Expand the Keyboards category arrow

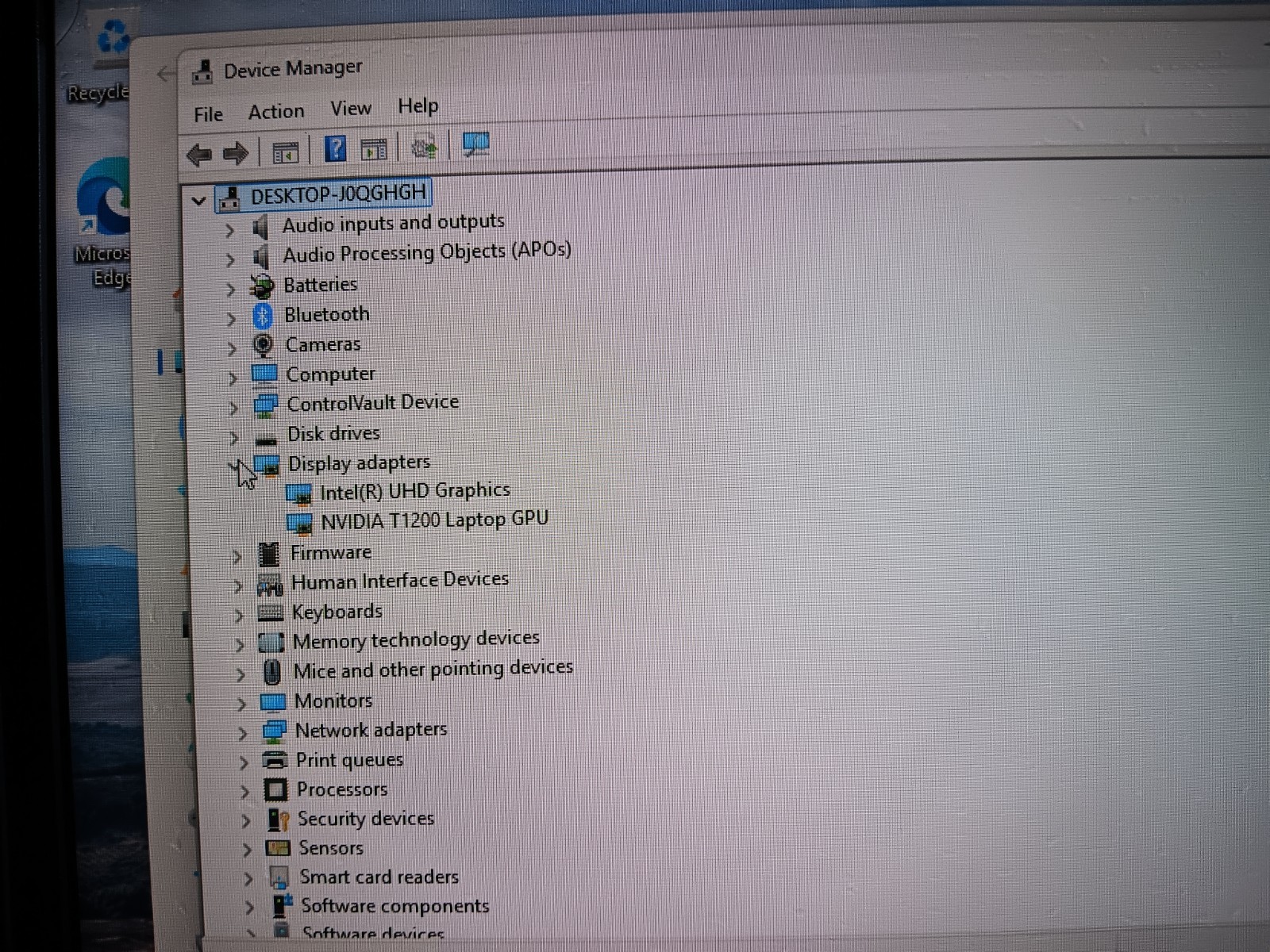point(239,616)
